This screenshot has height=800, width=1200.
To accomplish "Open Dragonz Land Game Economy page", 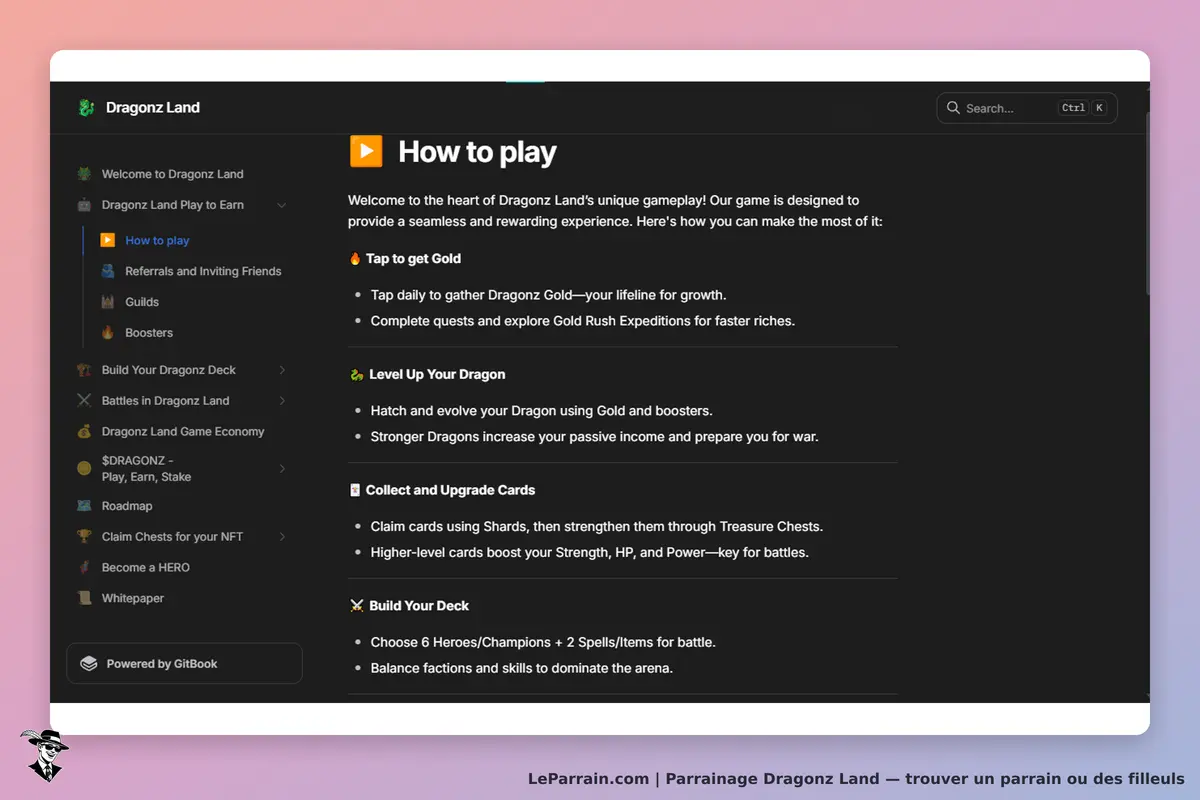I will pyautogui.click(x=183, y=432).
